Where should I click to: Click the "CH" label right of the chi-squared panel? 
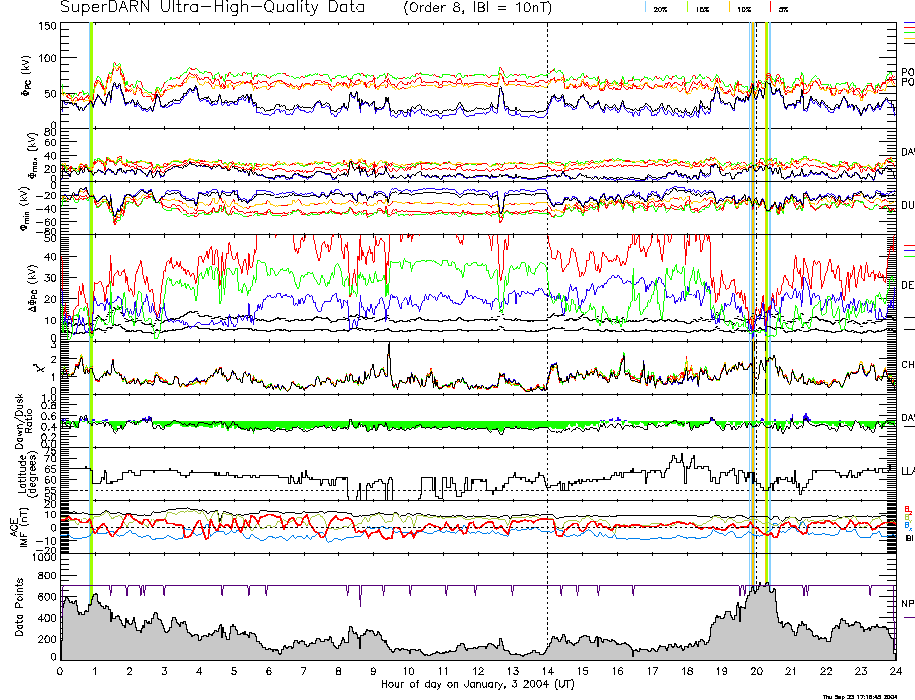(x=908, y=365)
